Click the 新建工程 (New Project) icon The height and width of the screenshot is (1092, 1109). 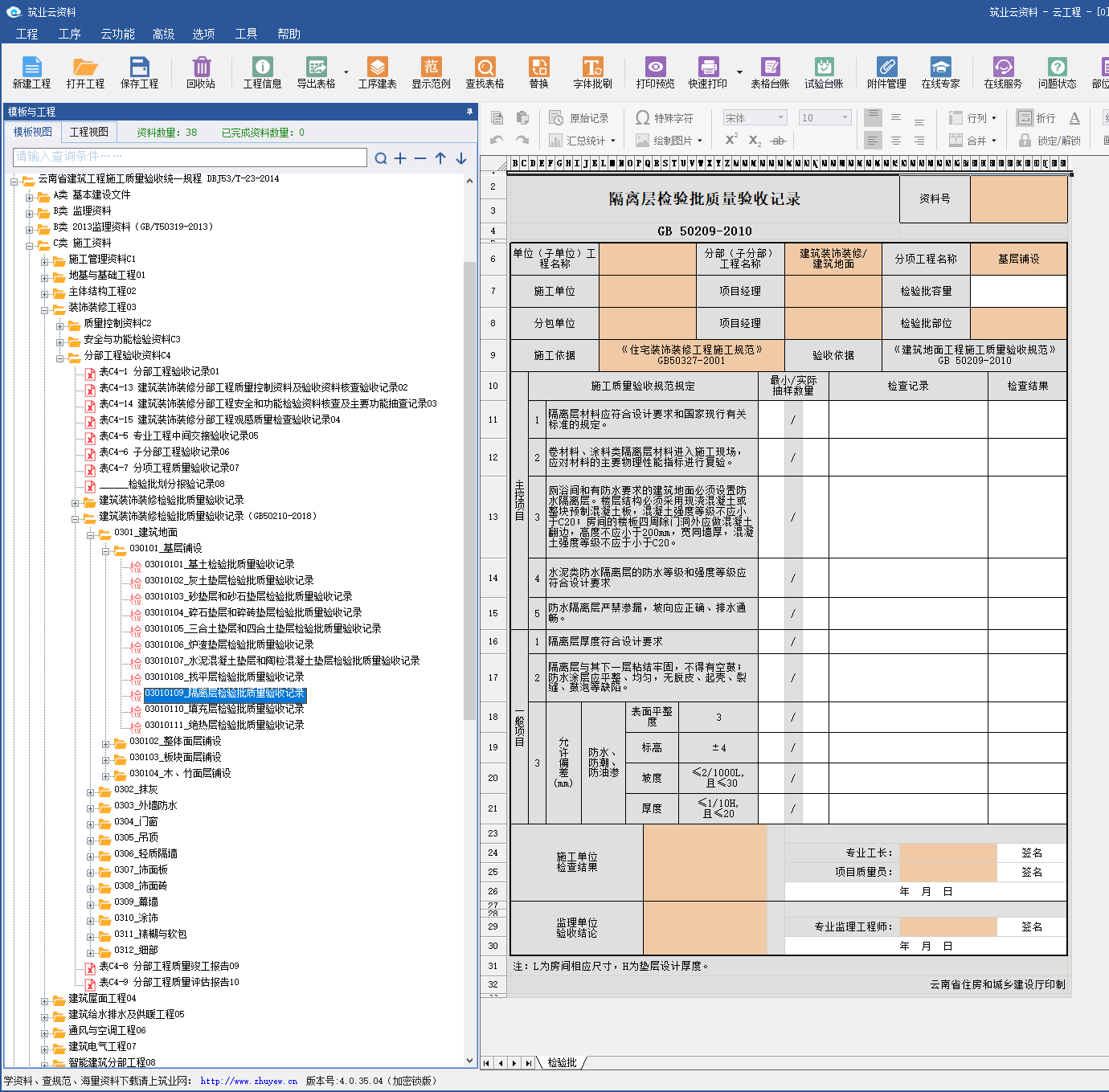pos(31,72)
